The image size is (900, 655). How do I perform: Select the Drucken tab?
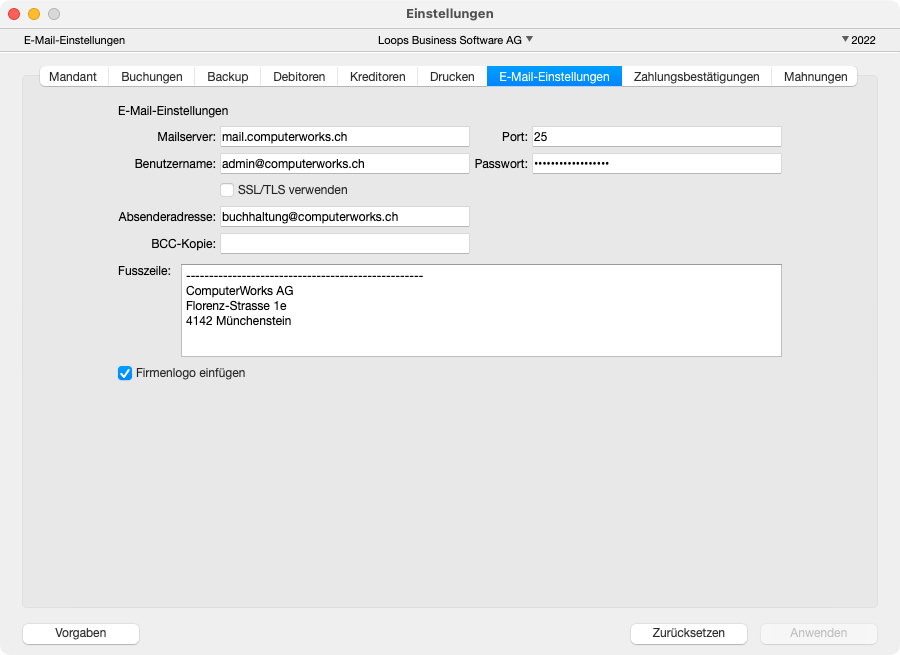point(452,76)
